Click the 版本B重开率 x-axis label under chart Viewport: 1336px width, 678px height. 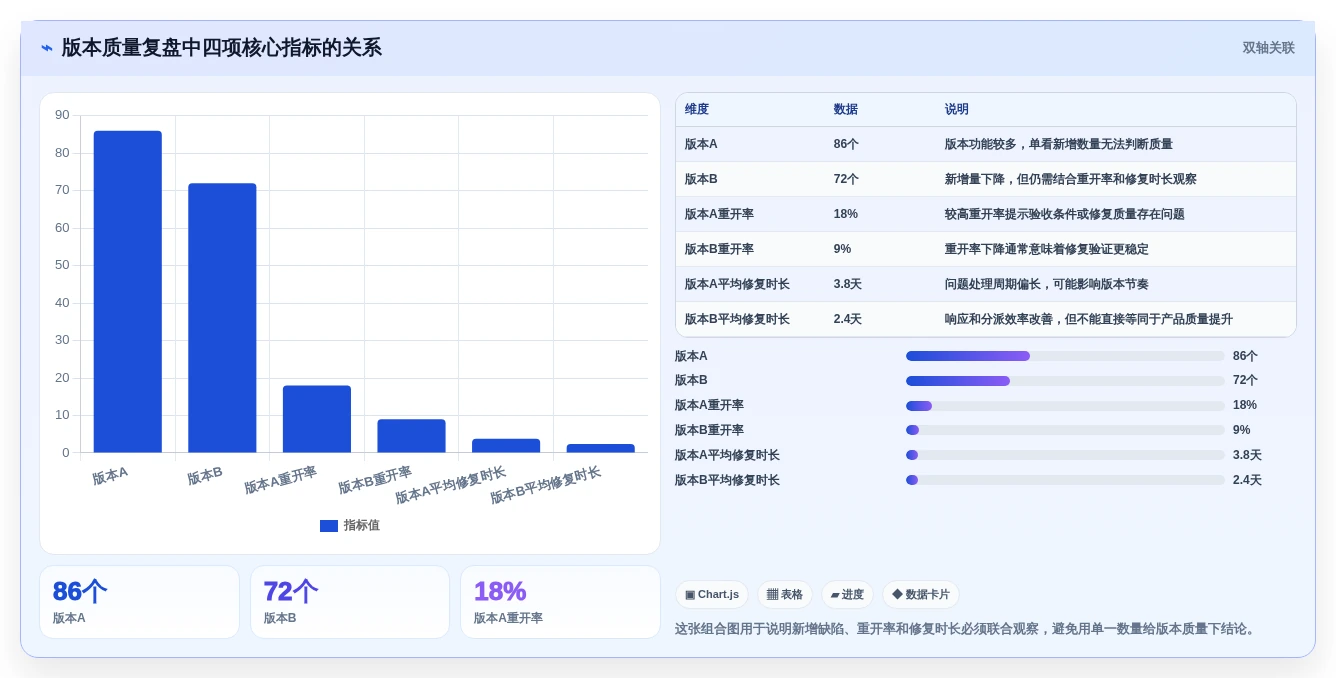(375, 480)
